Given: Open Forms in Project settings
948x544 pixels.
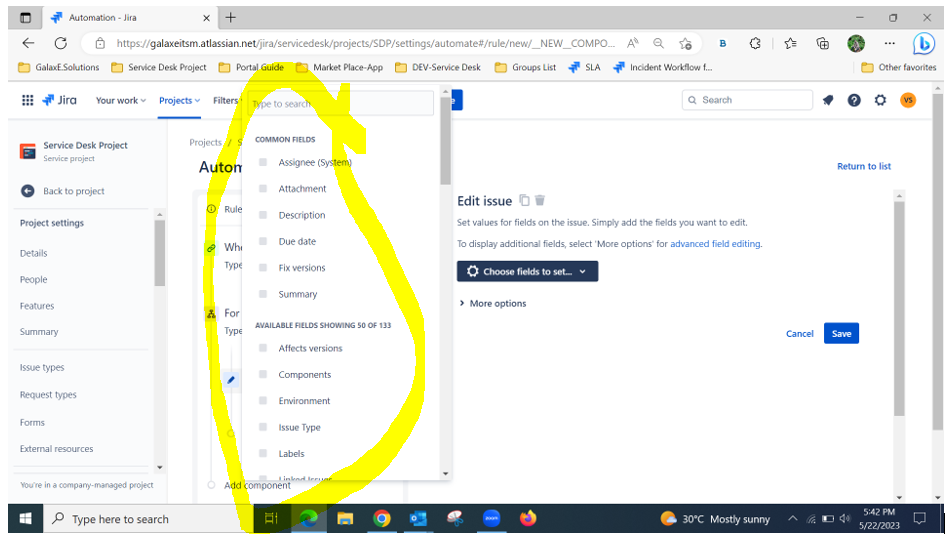Looking at the screenshot, I should tap(32, 423).
